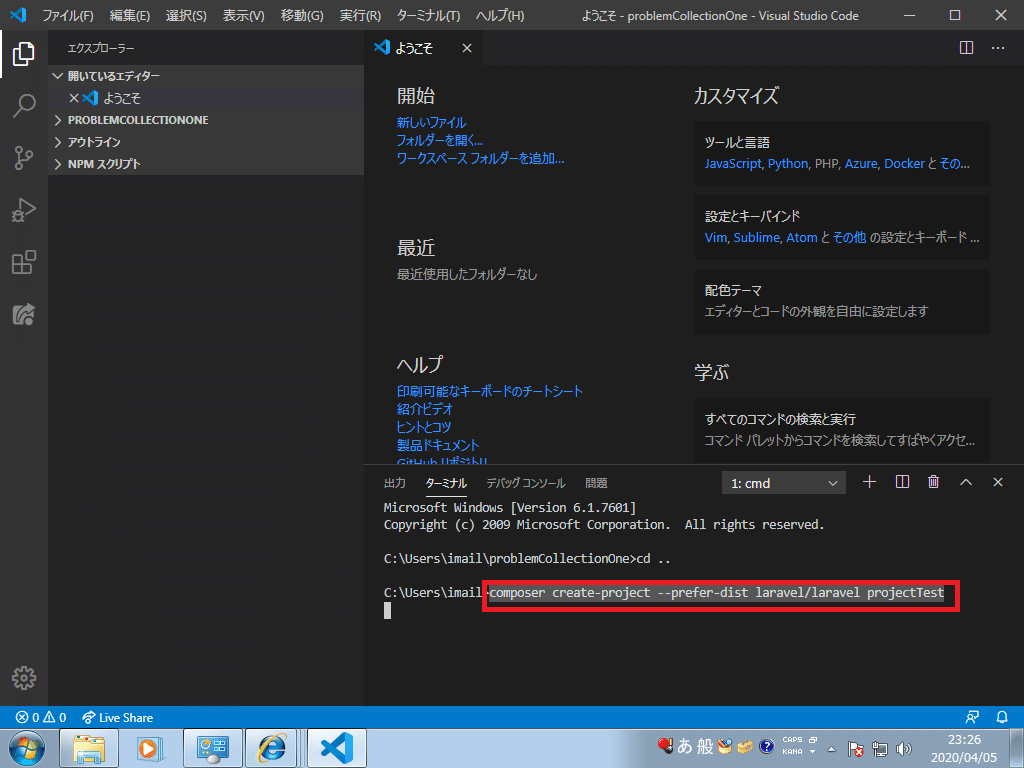Close the terminal panel

coord(998,482)
